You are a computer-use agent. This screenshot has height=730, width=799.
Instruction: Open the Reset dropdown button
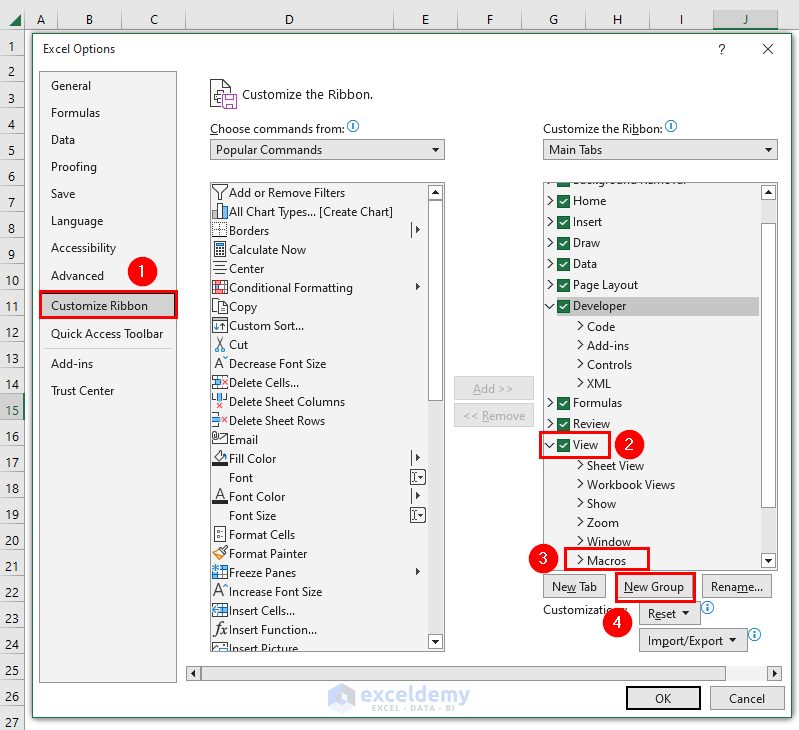pos(670,613)
